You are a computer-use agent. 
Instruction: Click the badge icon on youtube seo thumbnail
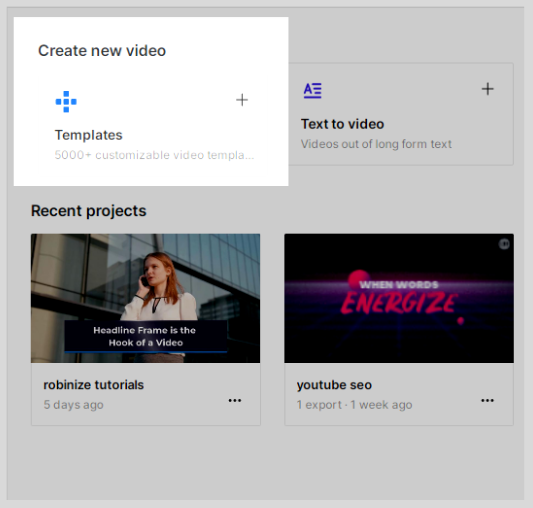tap(504, 244)
